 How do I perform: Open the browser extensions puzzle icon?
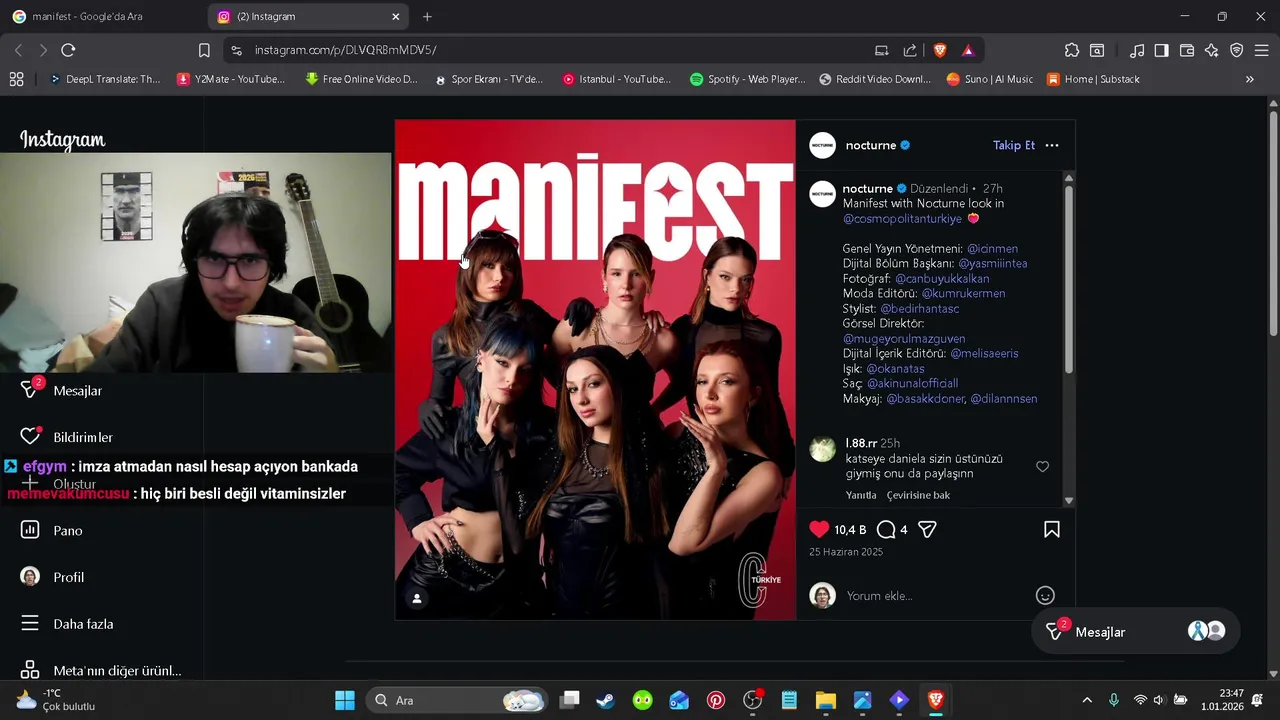click(x=1072, y=50)
